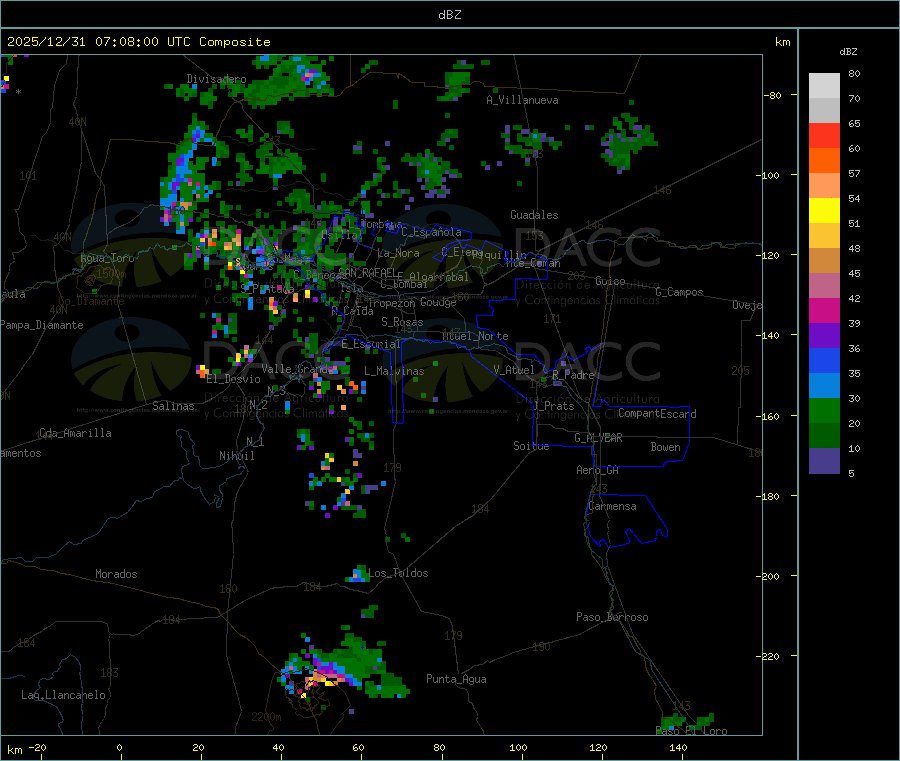The height and width of the screenshot is (761, 900).
Task: Click the Guadales place name
Action: pyautogui.click(x=534, y=215)
